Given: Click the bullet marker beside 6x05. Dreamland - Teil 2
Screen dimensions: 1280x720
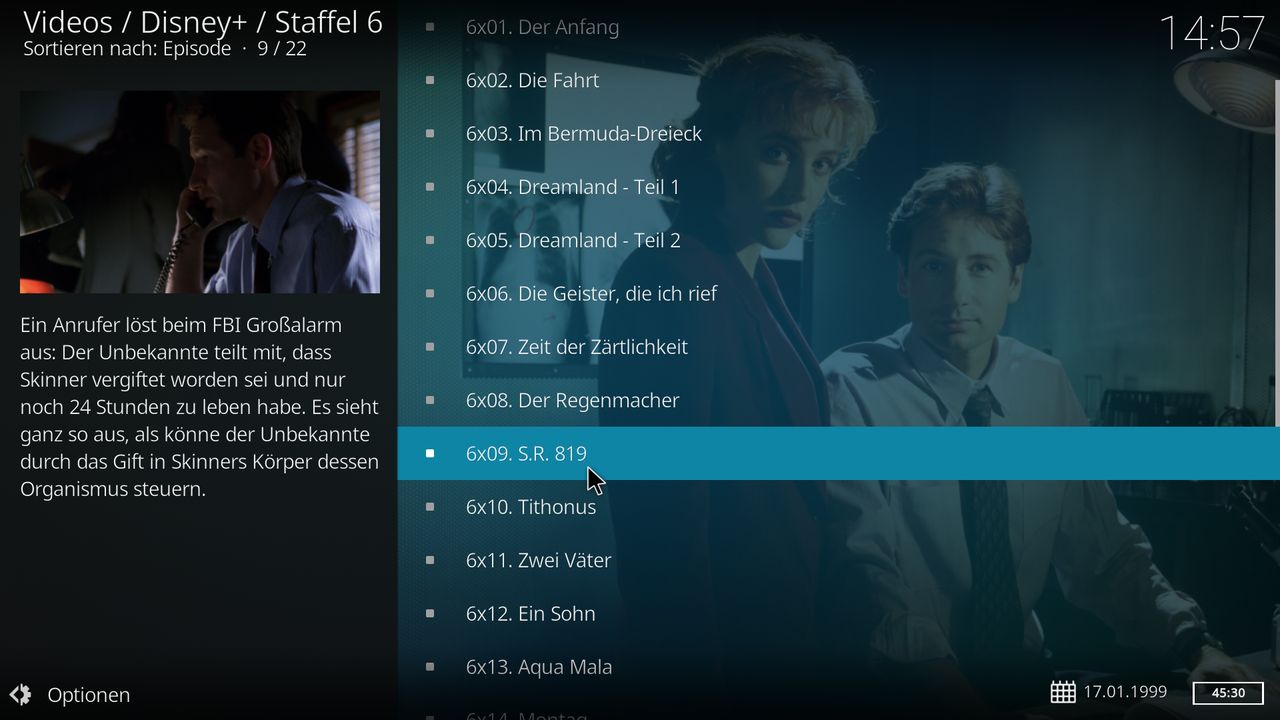Looking at the screenshot, I should point(430,240).
